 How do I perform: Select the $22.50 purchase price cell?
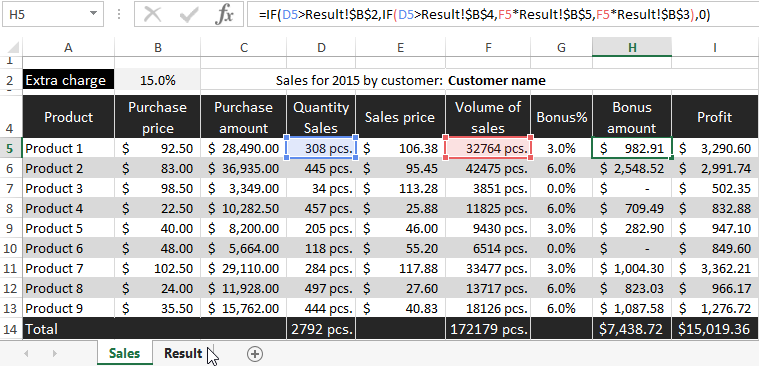[157, 209]
